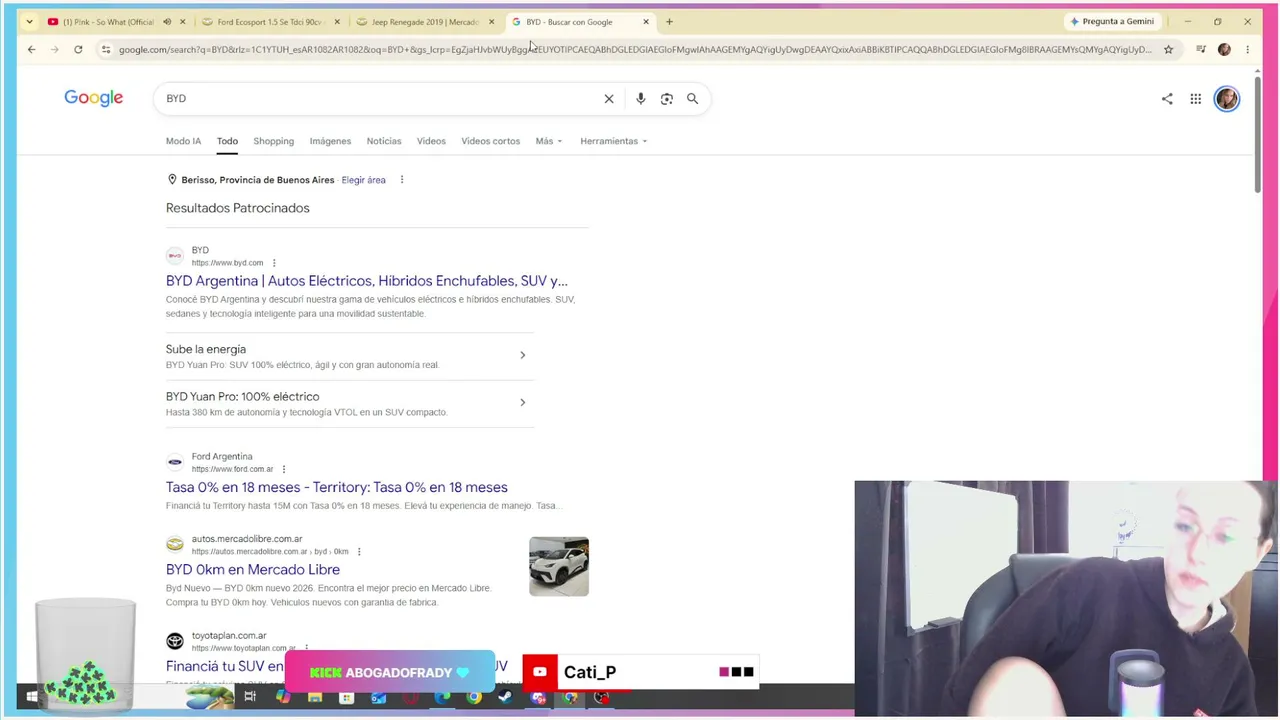Share the search results page

[x=1167, y=98]
